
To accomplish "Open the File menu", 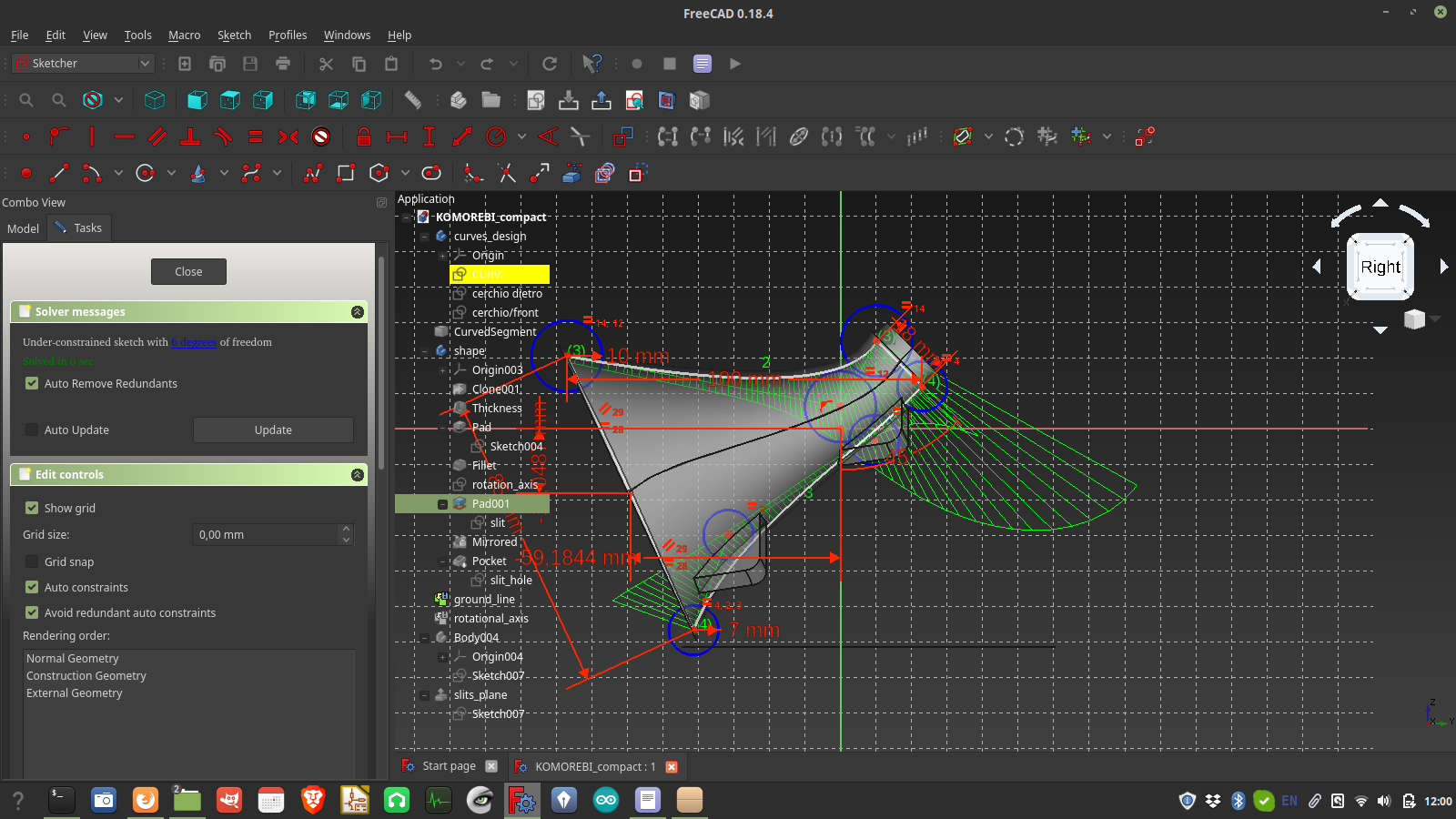I will (20, 35).
